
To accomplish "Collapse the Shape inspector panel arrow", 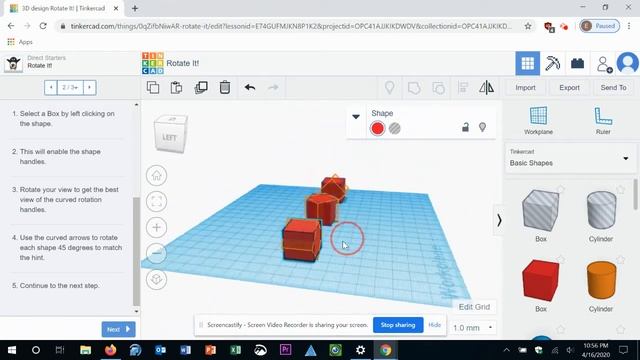I will pos(356,117).
